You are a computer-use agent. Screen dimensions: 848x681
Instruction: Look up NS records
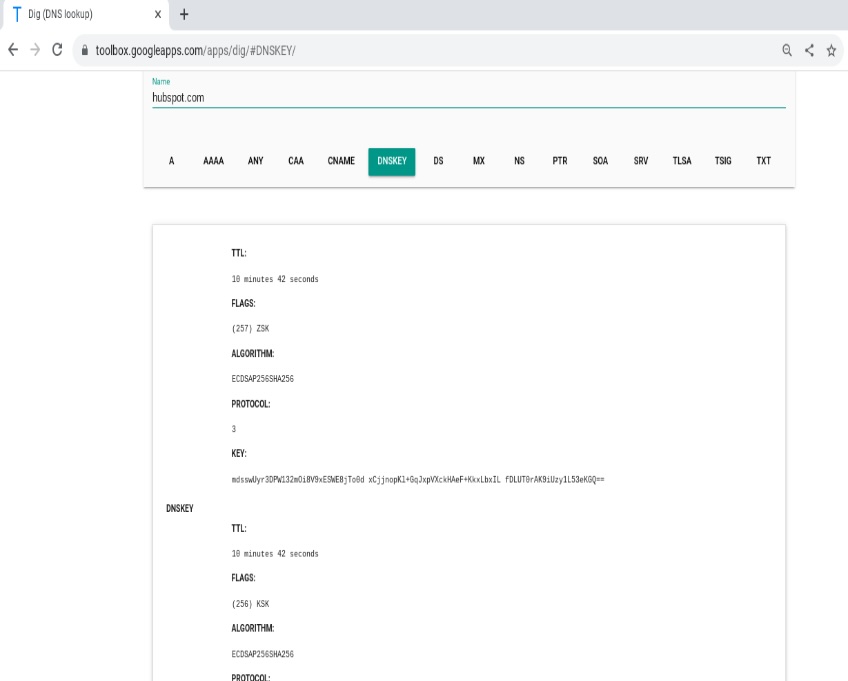(x=519, y=161)
